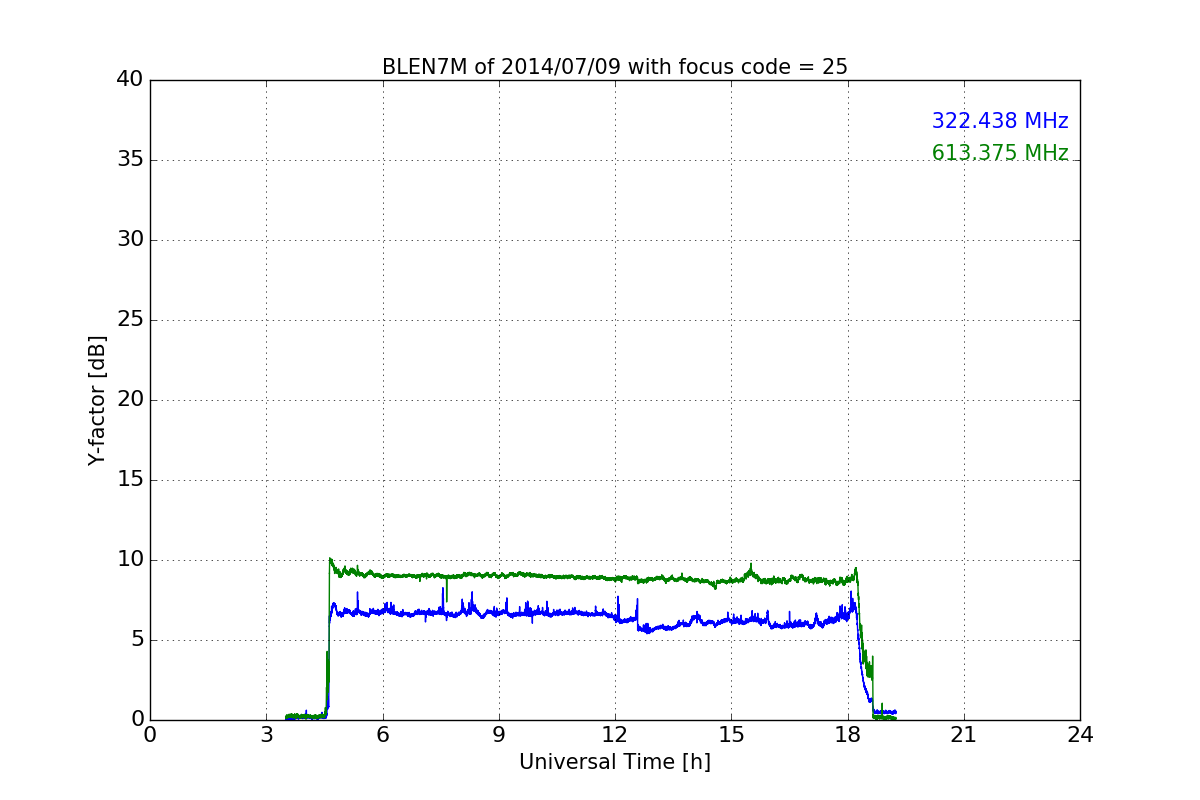Click x-axis tick label '3'
Viewport: 1200px width, 800px height.
click(x=266, y=735)
